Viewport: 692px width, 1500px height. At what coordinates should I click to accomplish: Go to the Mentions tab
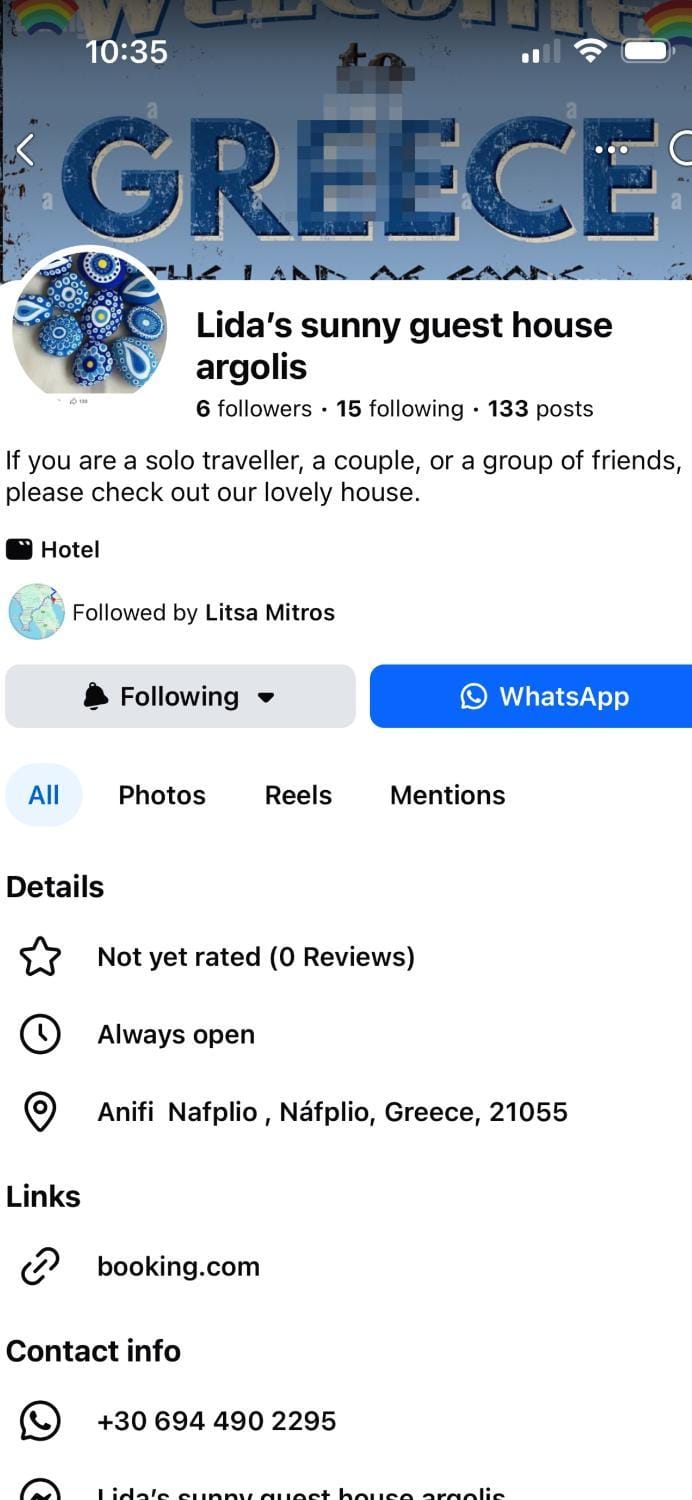coord(447,795)
